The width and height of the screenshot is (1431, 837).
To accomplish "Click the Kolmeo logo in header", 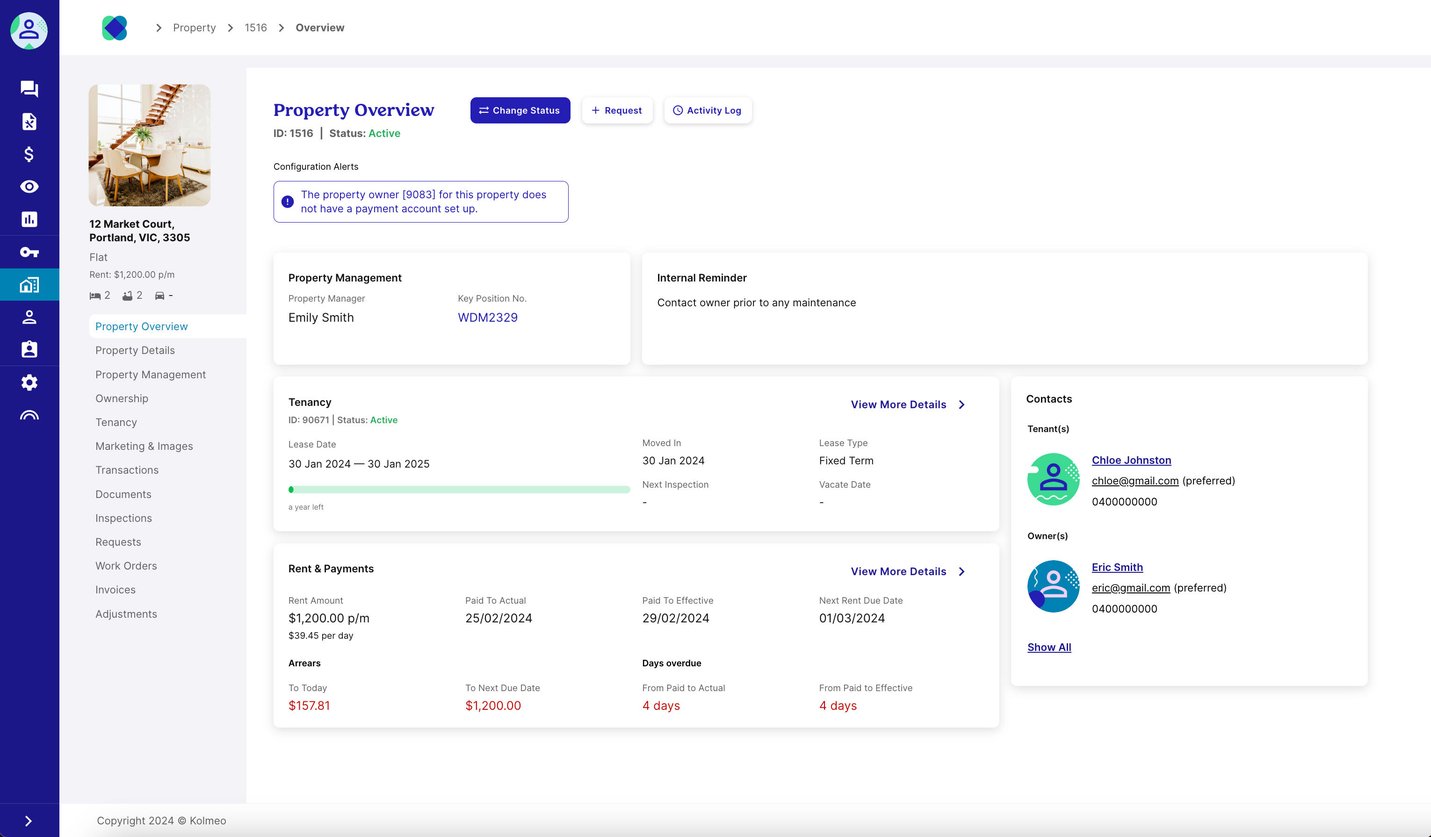I will [x=115, y=28].
